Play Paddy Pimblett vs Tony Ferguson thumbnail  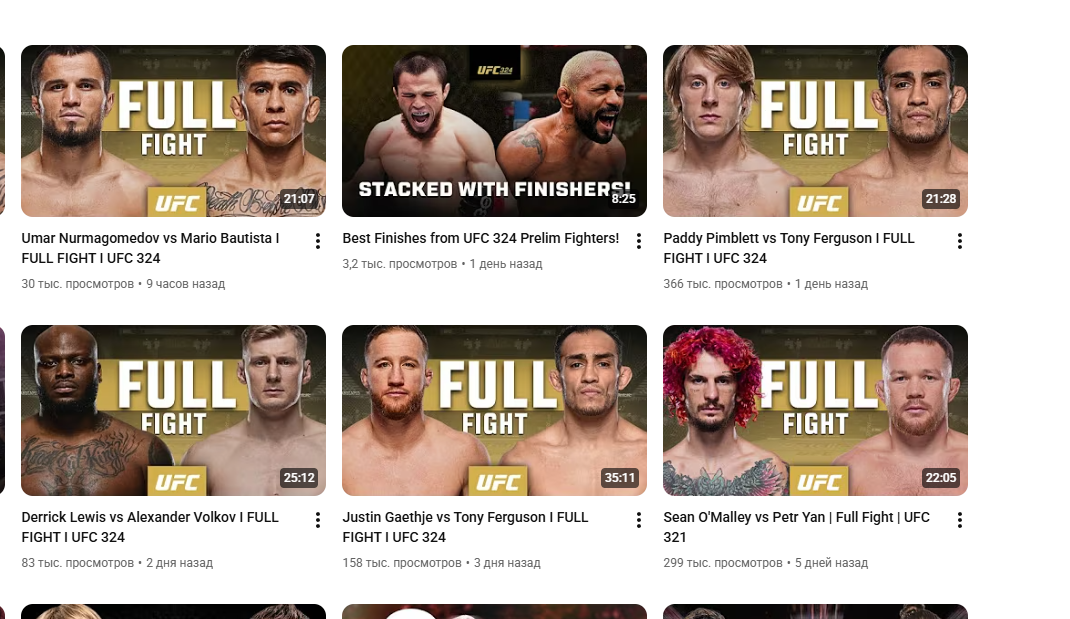point(815,131)
